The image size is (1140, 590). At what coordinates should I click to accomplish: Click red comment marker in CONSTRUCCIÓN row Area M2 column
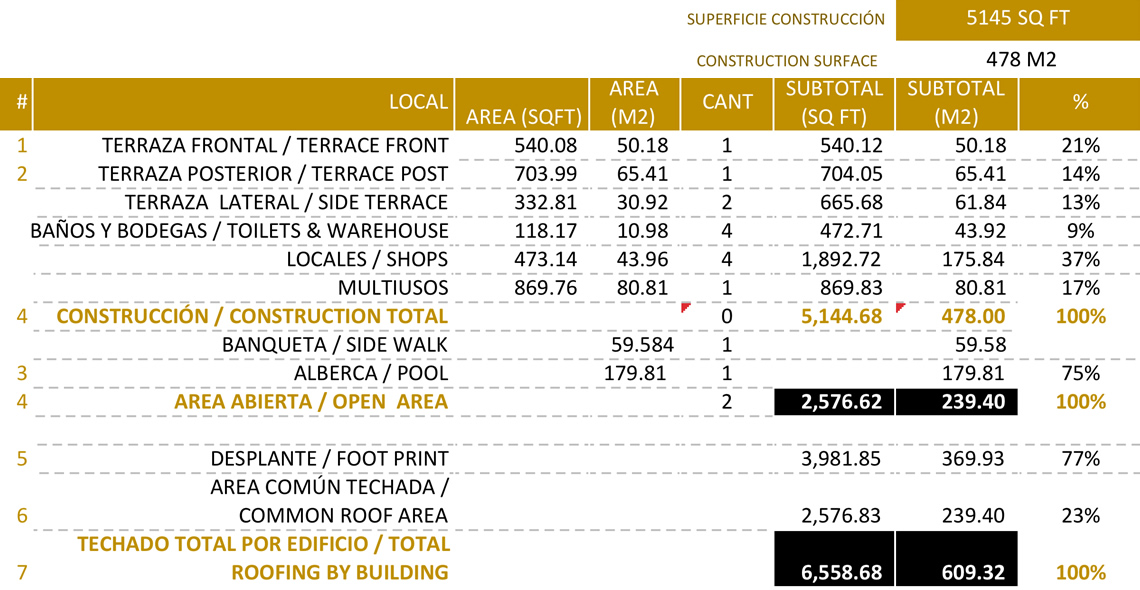tap(685, 307)
